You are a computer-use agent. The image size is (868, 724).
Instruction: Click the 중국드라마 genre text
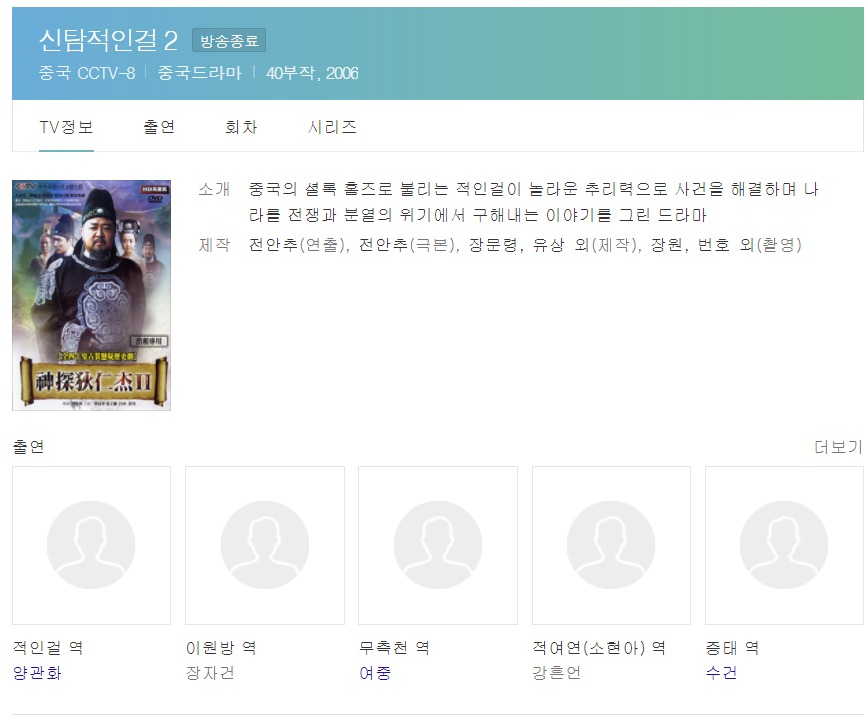pyautogui.click(x=199, y=73)
